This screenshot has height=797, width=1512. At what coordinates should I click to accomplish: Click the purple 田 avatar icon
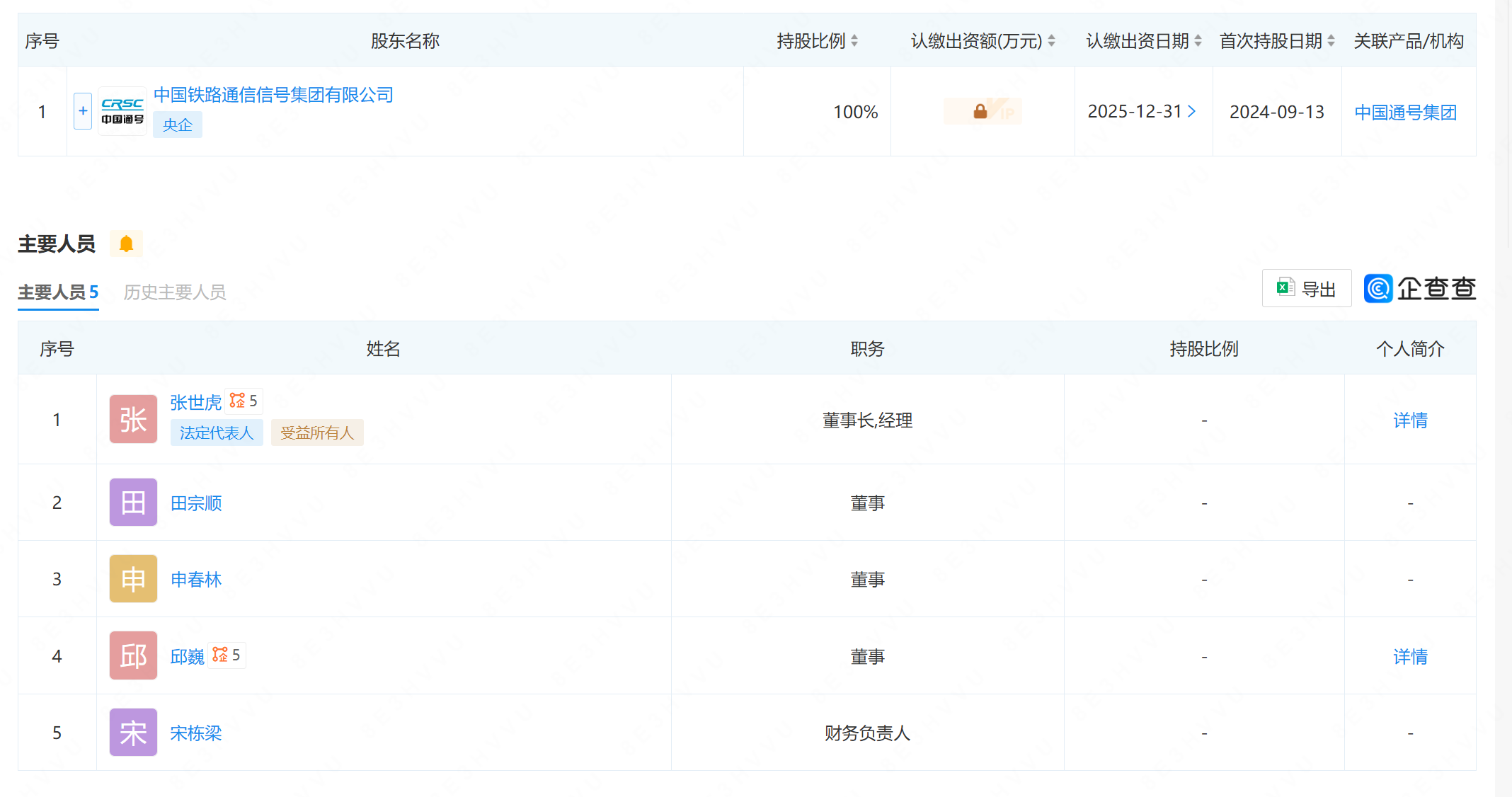[x=133, y=503]
